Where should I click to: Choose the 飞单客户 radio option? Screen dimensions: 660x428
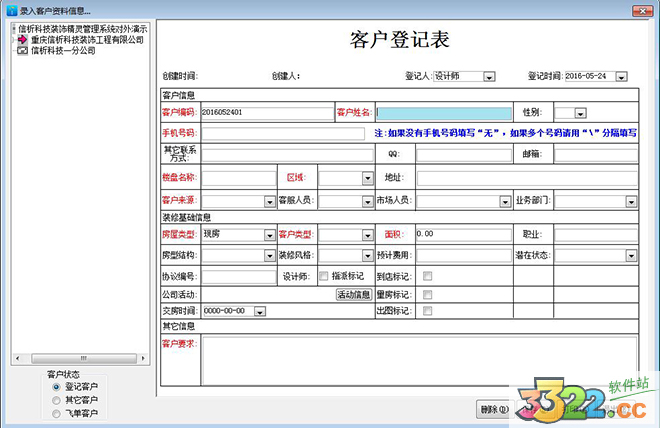[x=56, y=413]
